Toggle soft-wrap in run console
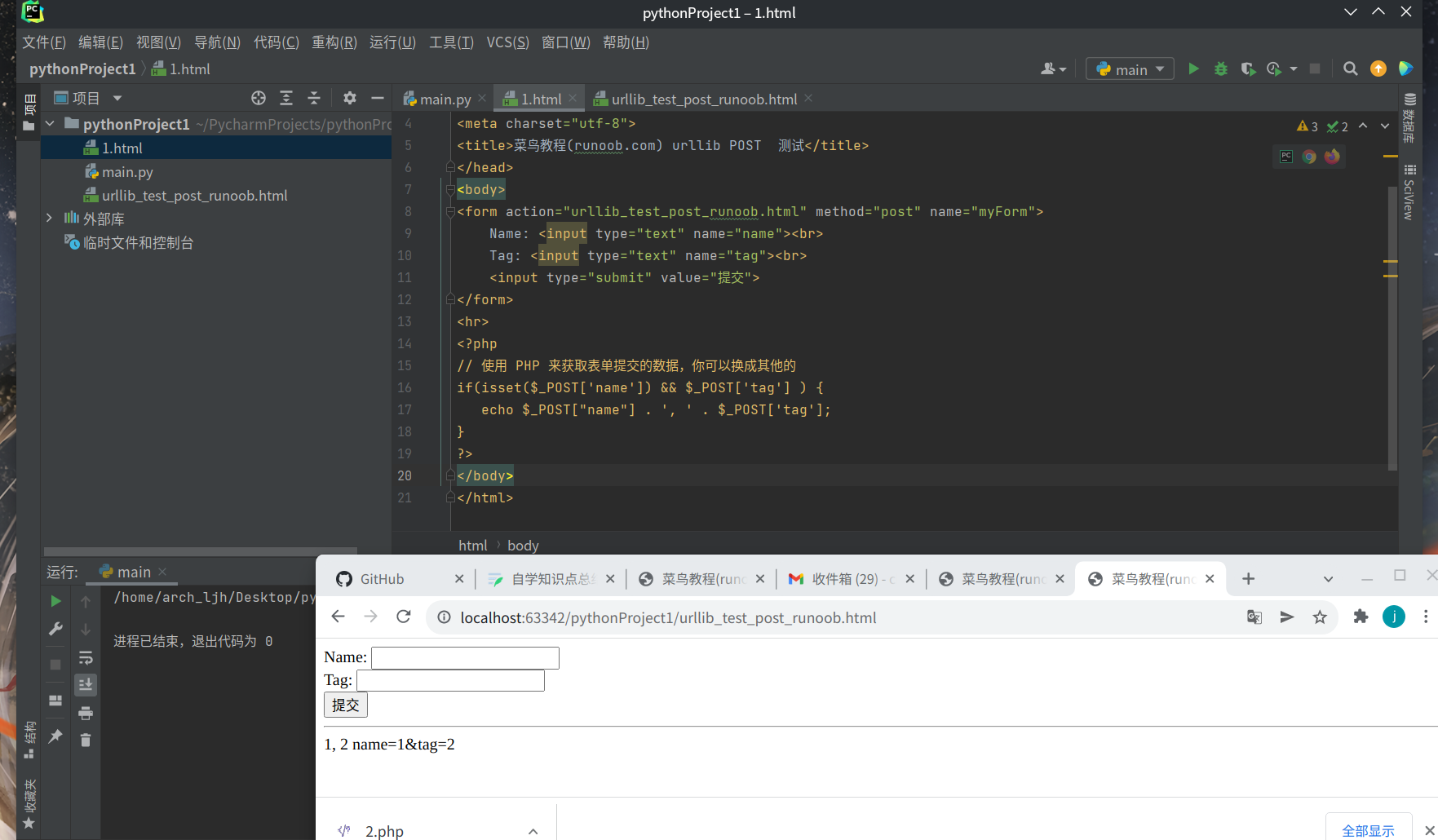This screenshot has height=840, width=1438. pyautogui.click(x=86, y=657)
